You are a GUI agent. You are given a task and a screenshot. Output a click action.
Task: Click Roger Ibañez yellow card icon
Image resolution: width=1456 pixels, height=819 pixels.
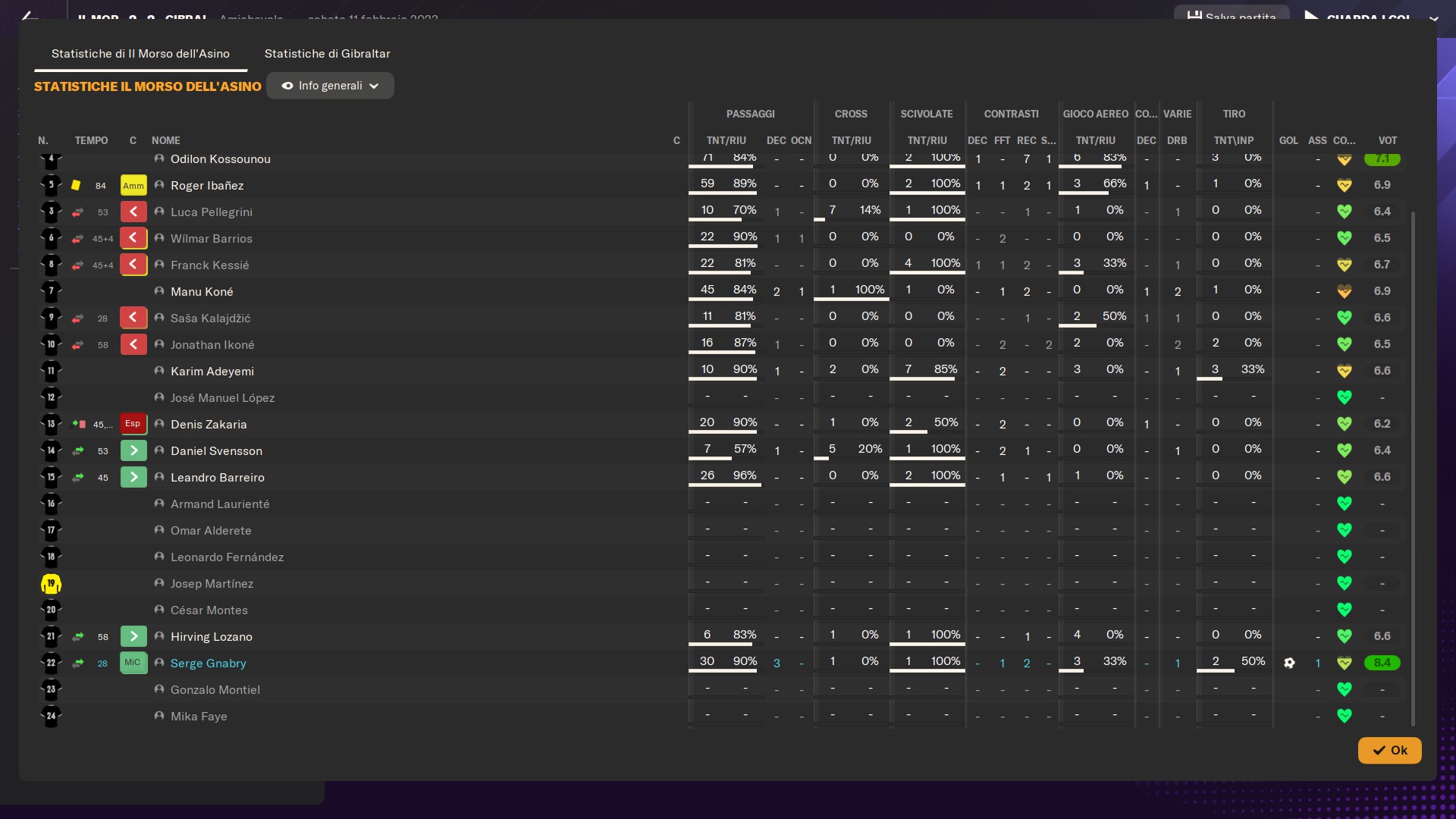click(x=76, y=185)
